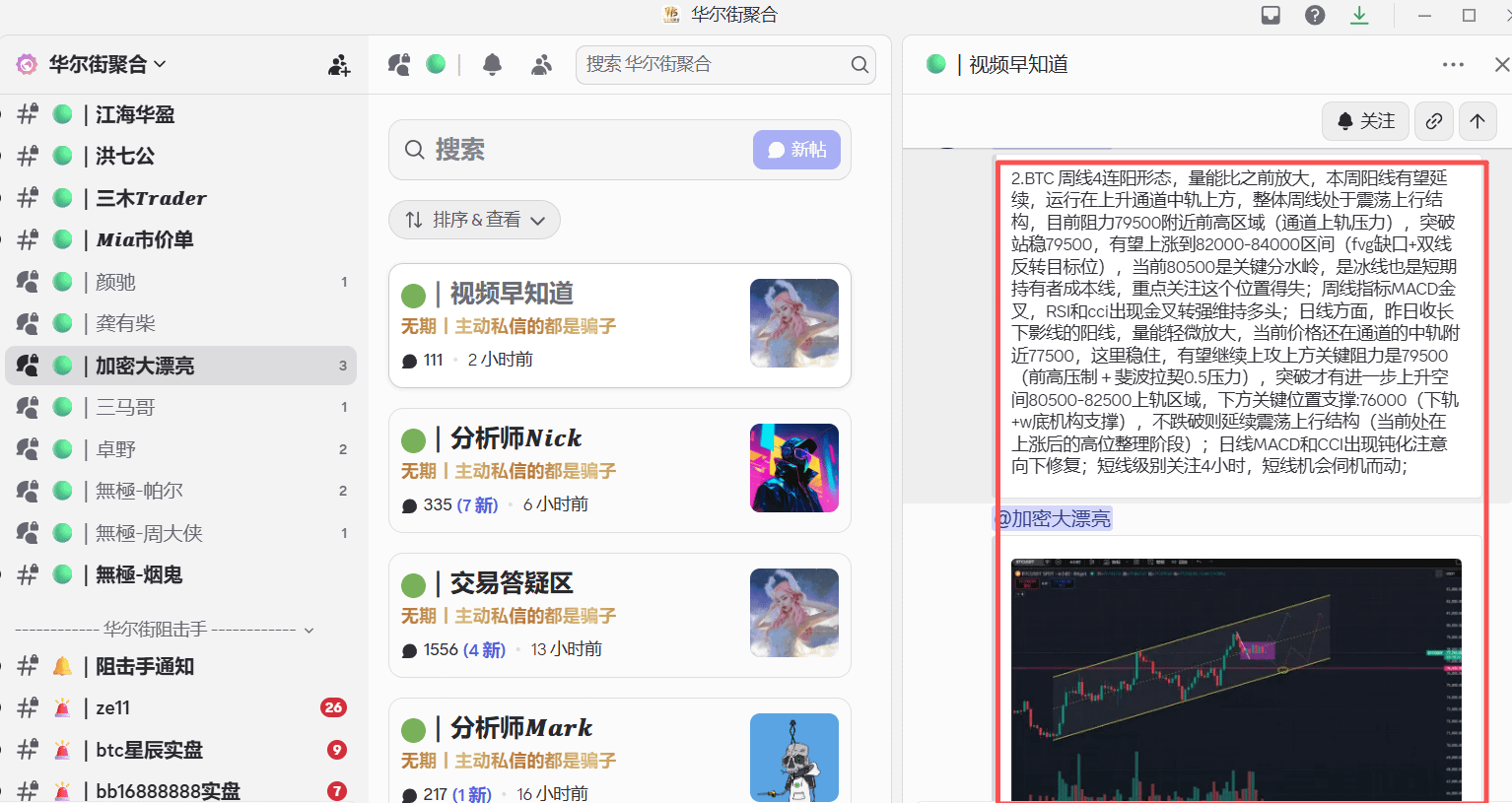This screenshot has width=1512, height=803.
Task: Select the Mia市价单 channel
Action: coord(182,239)
